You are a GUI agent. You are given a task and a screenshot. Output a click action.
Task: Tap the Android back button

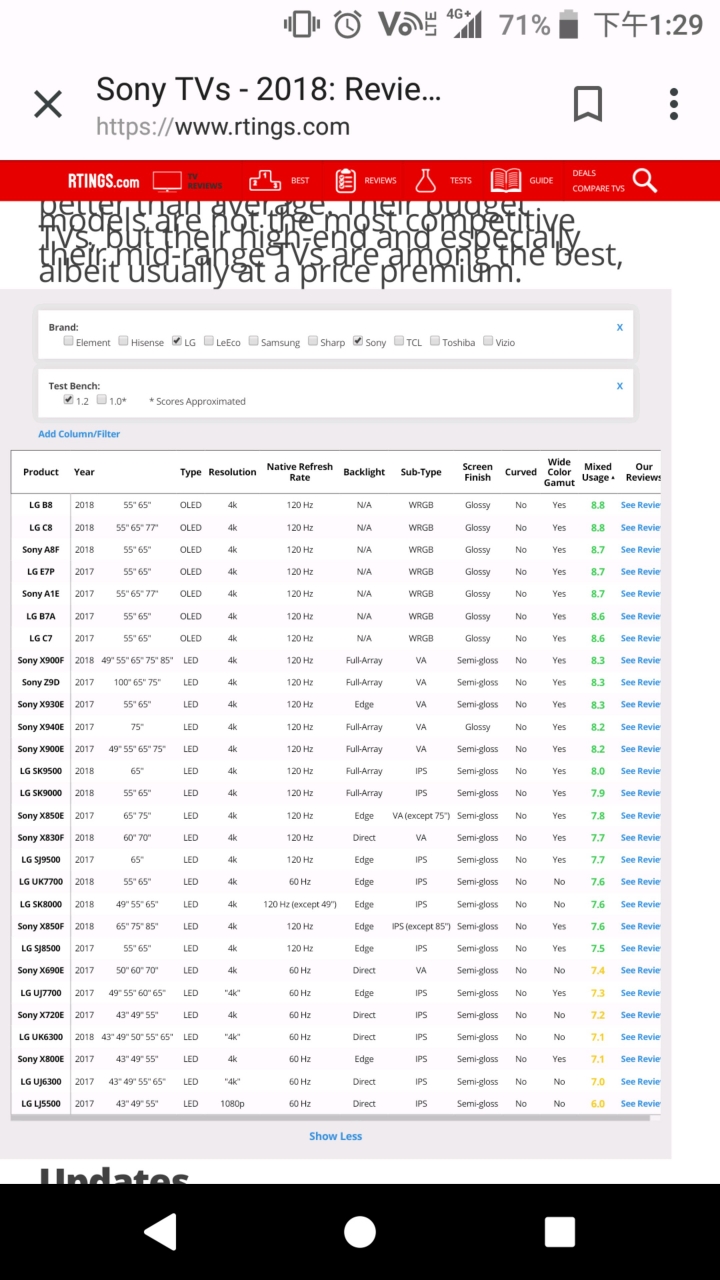point(160,1232)
